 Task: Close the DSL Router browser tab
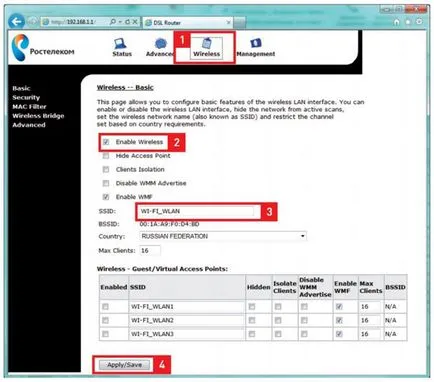tap(228, 22)
